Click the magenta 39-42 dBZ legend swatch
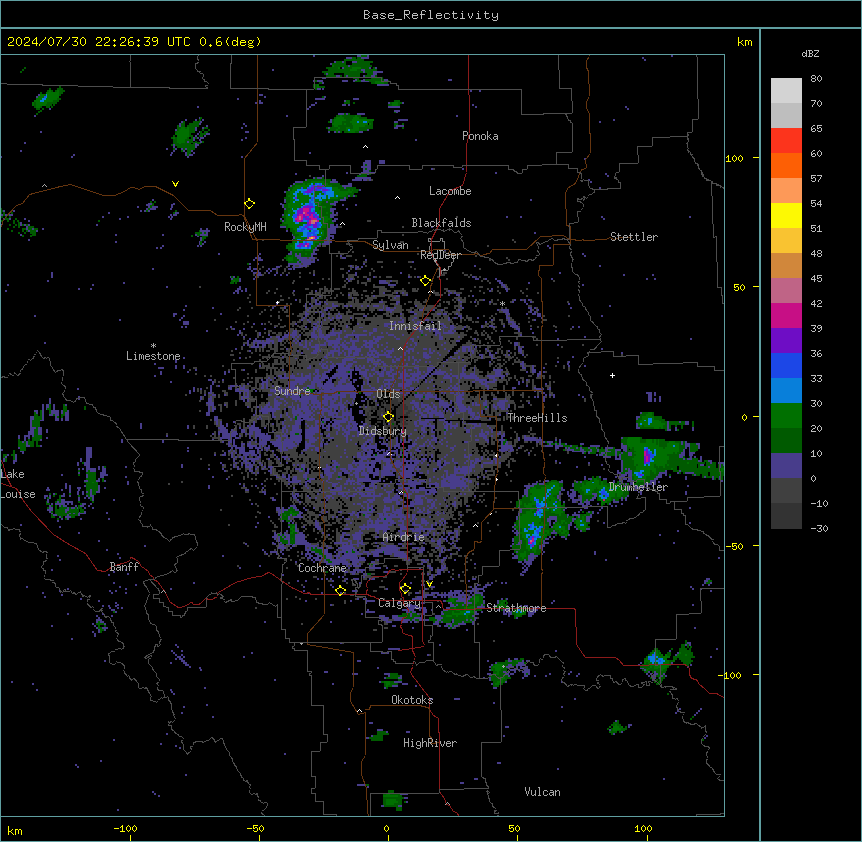This screenshot has height=842, width=862. [x=786, y=316]
